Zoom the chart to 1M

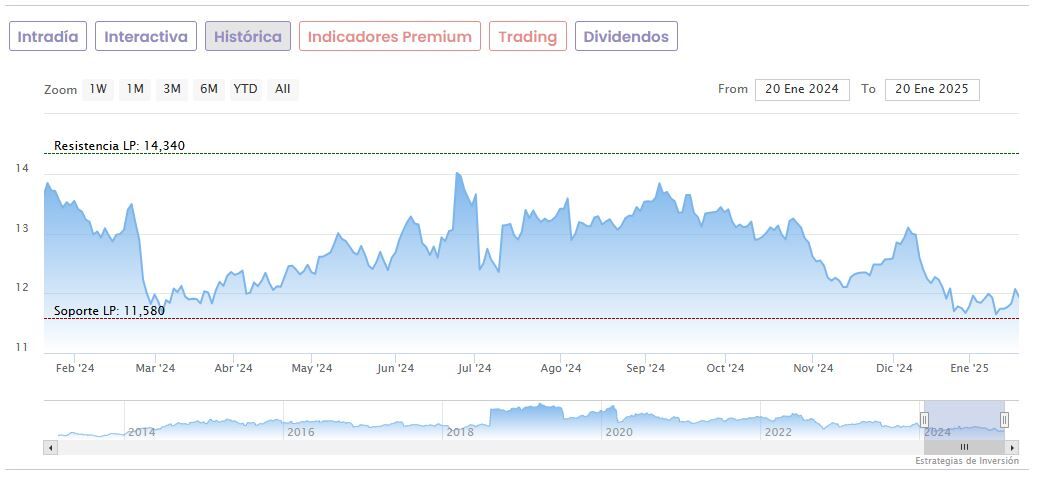135,89
